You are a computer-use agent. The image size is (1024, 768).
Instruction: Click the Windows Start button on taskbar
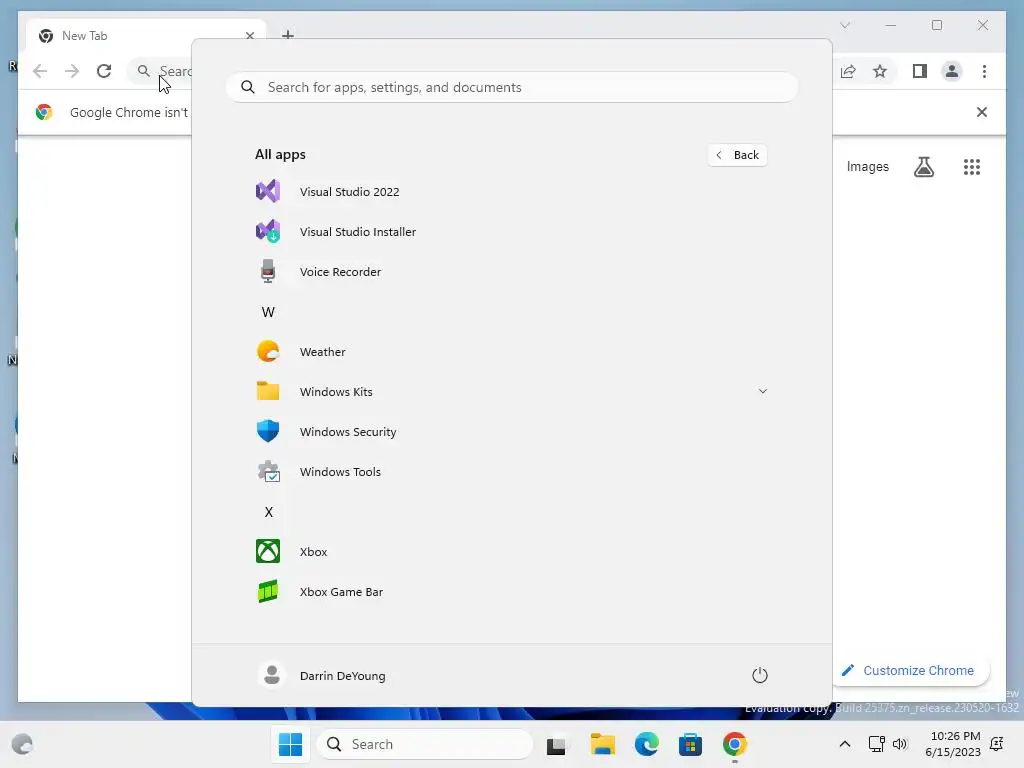[x=290, y=744]
